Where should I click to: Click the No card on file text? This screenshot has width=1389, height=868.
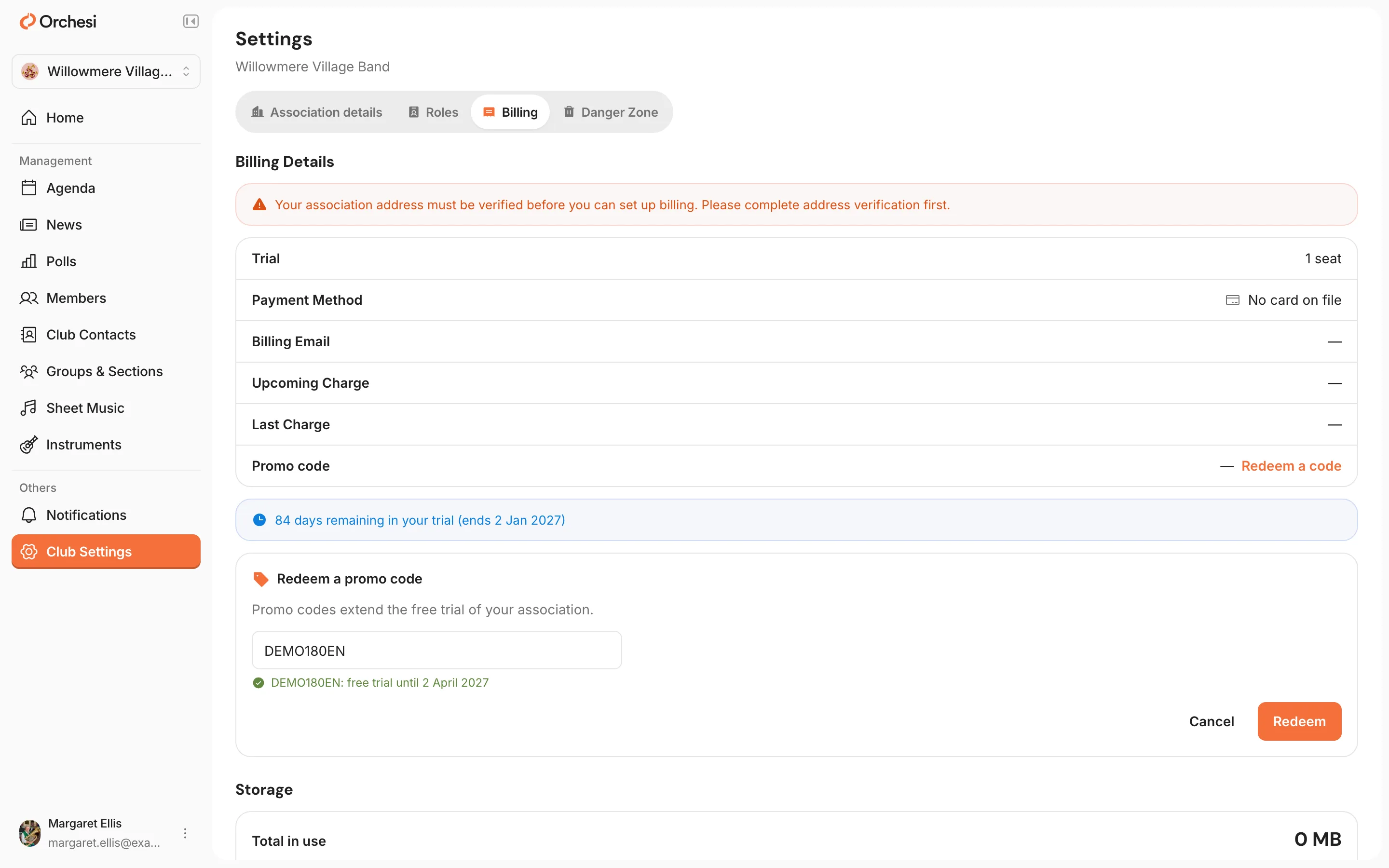point(1294,299)
